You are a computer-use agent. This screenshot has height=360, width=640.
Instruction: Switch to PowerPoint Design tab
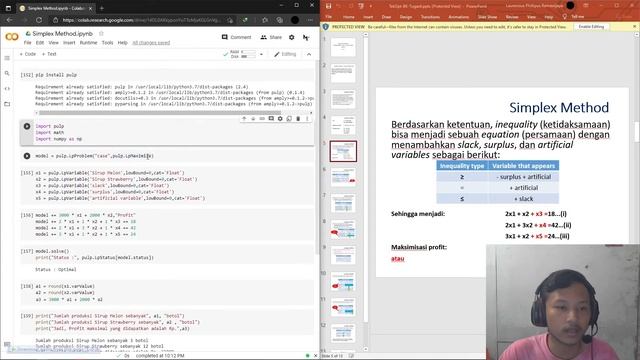(x=406, y=17)
